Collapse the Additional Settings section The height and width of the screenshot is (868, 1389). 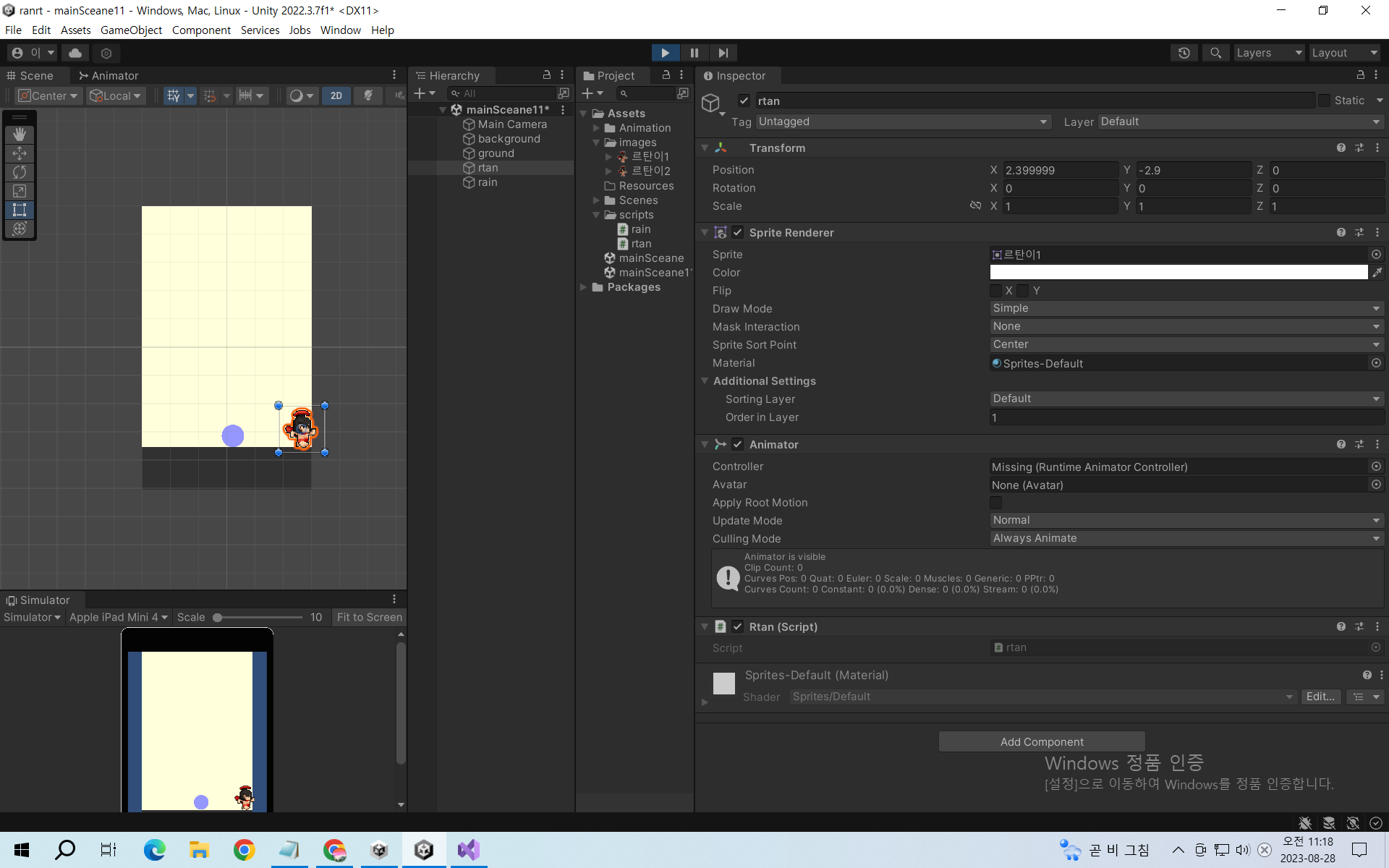pos(705,380)
